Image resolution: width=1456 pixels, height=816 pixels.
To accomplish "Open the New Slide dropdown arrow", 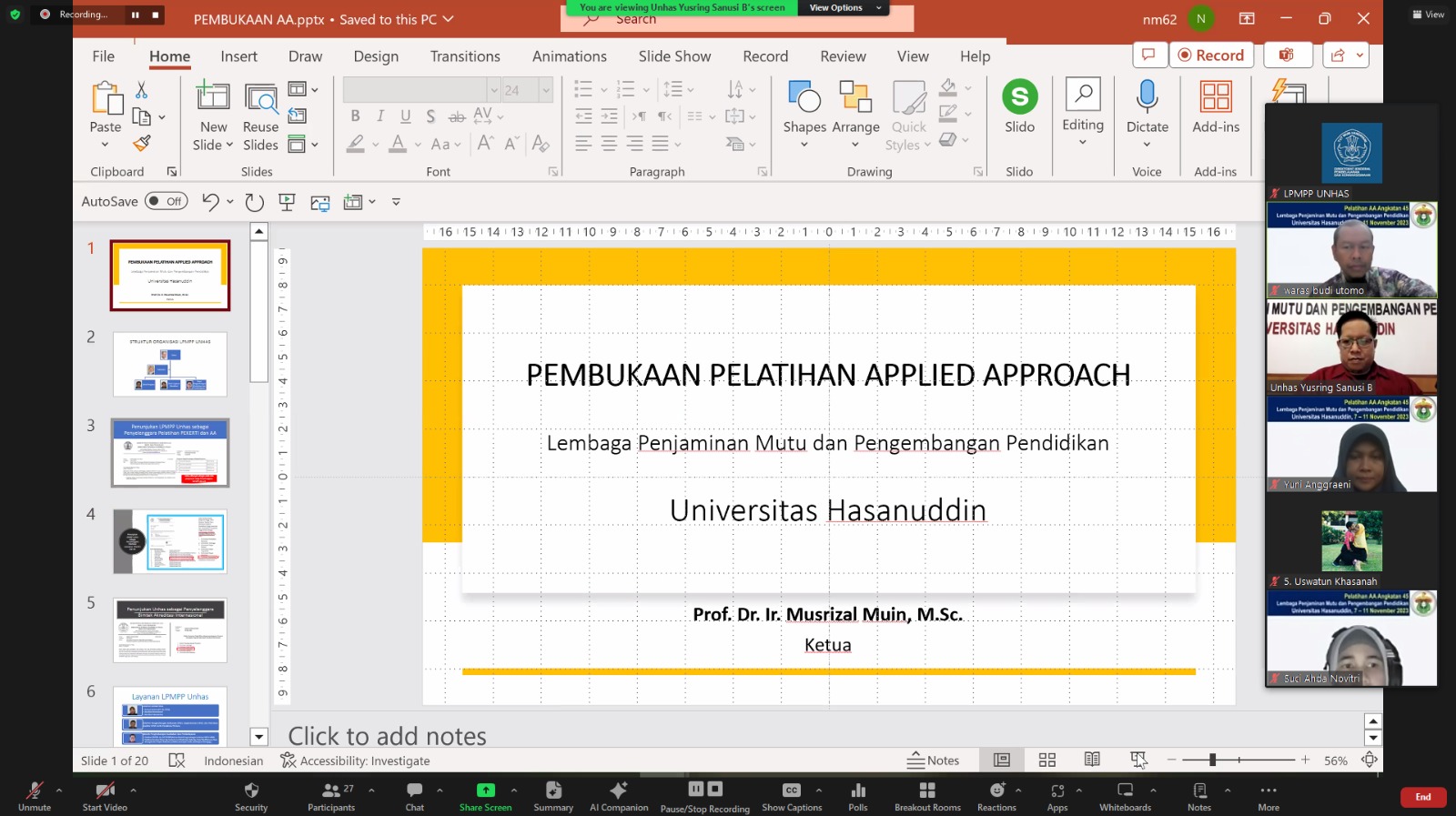I will tap(229, 146).
